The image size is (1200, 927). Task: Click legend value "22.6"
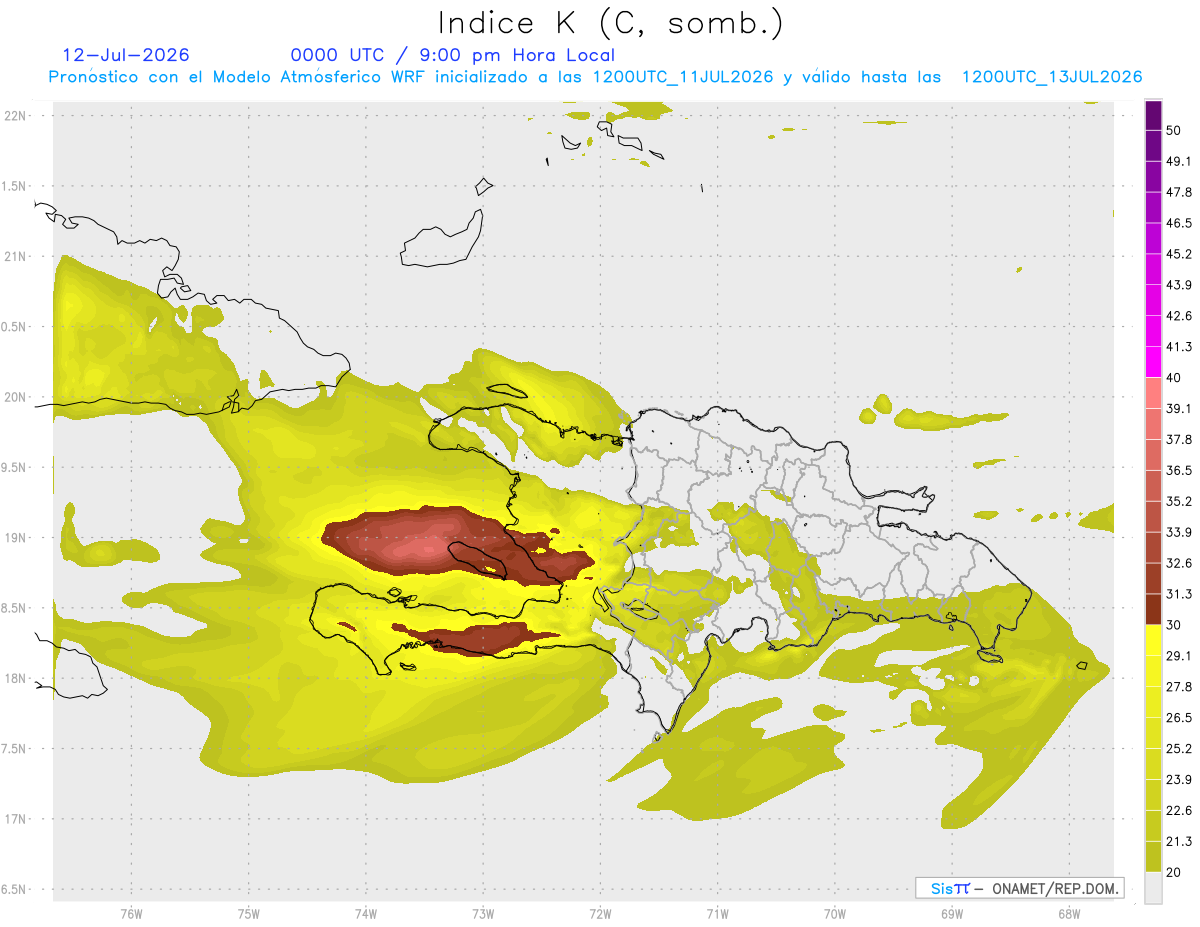[1179, 810]
